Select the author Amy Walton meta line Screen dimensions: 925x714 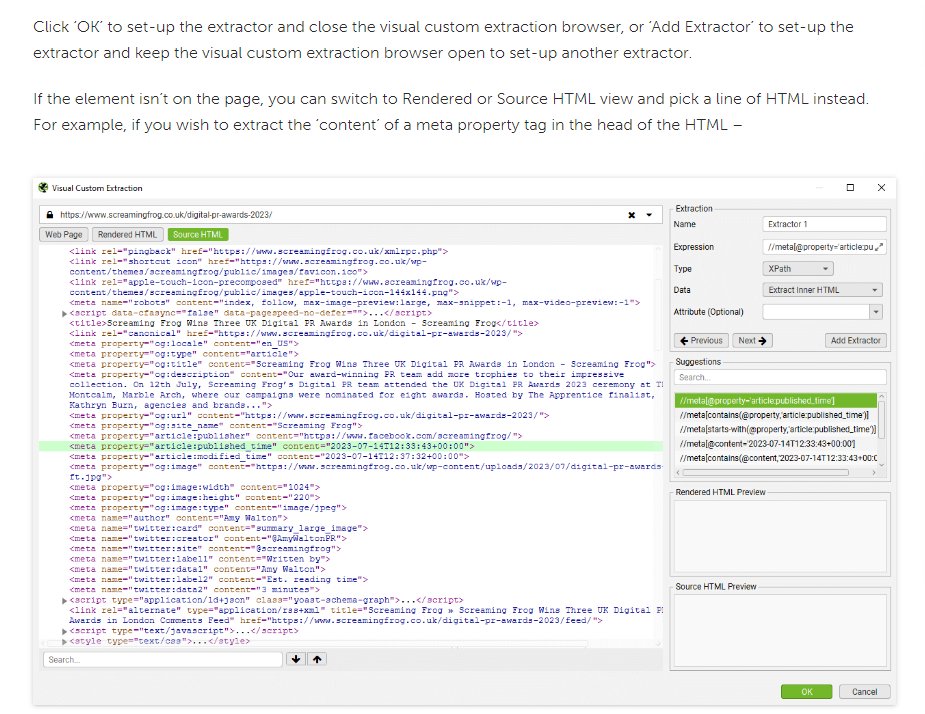pyautogui.click(x=179, y=518)
